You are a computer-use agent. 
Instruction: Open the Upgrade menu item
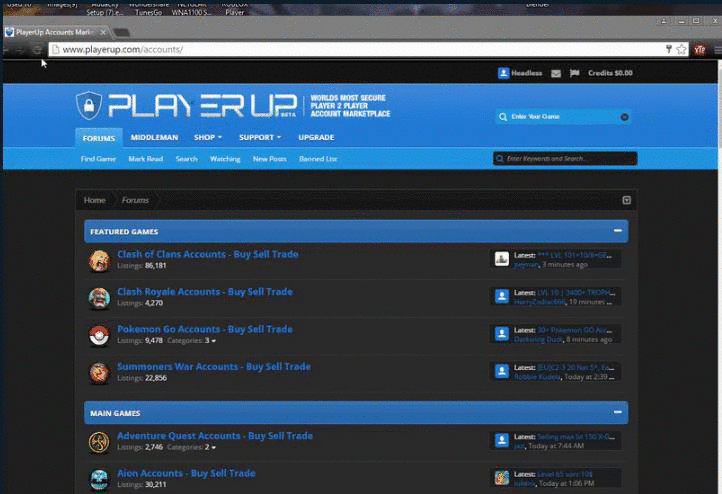(x=316, y=137)
